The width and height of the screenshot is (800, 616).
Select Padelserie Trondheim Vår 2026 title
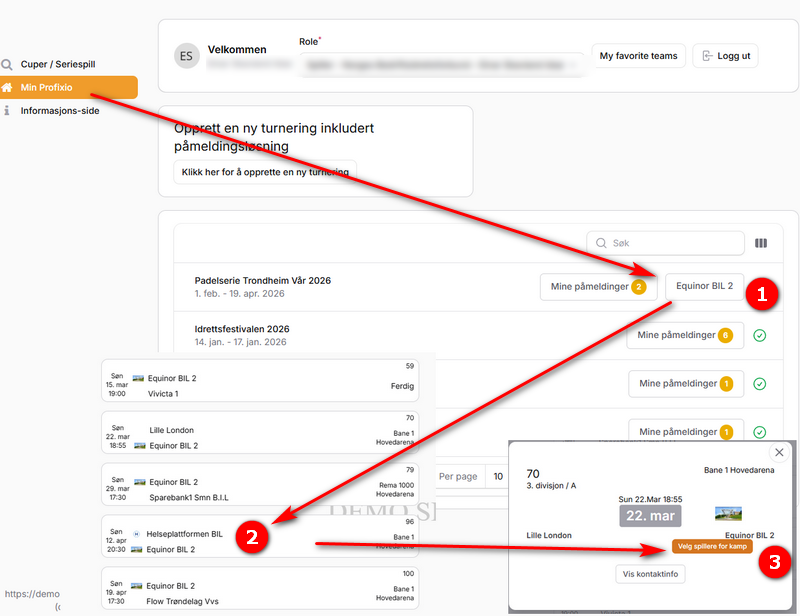point(262,281)
